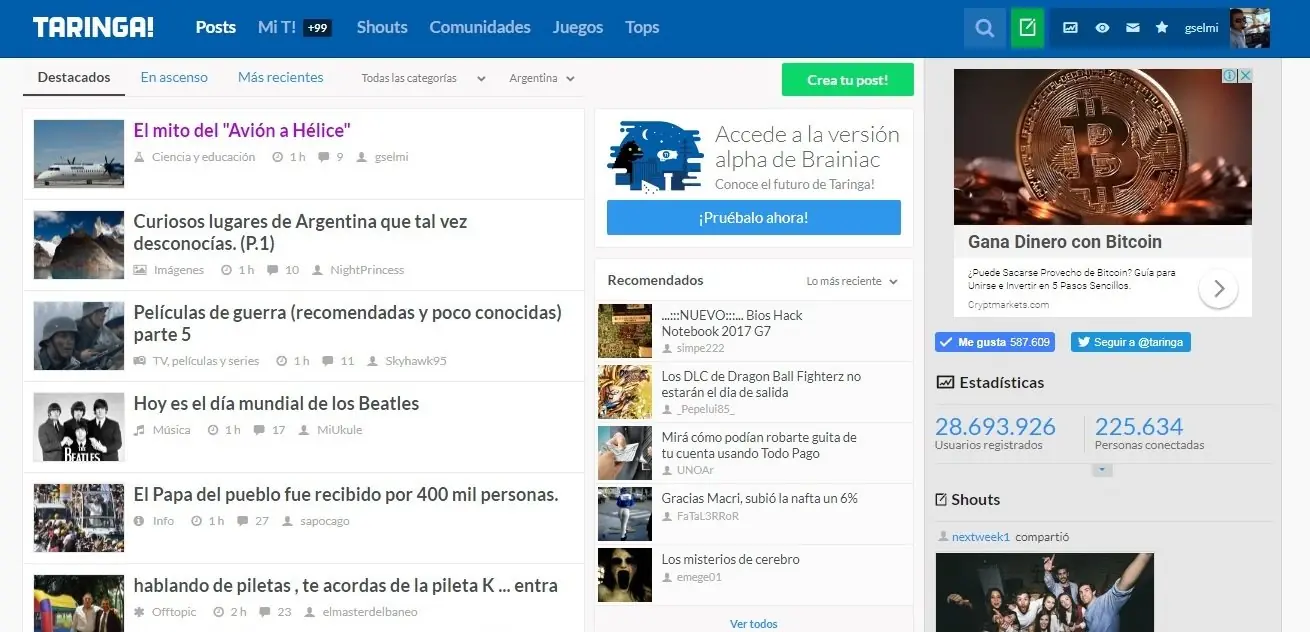Open post El mito del "Avión a Hélice"

tap(242, 130)
